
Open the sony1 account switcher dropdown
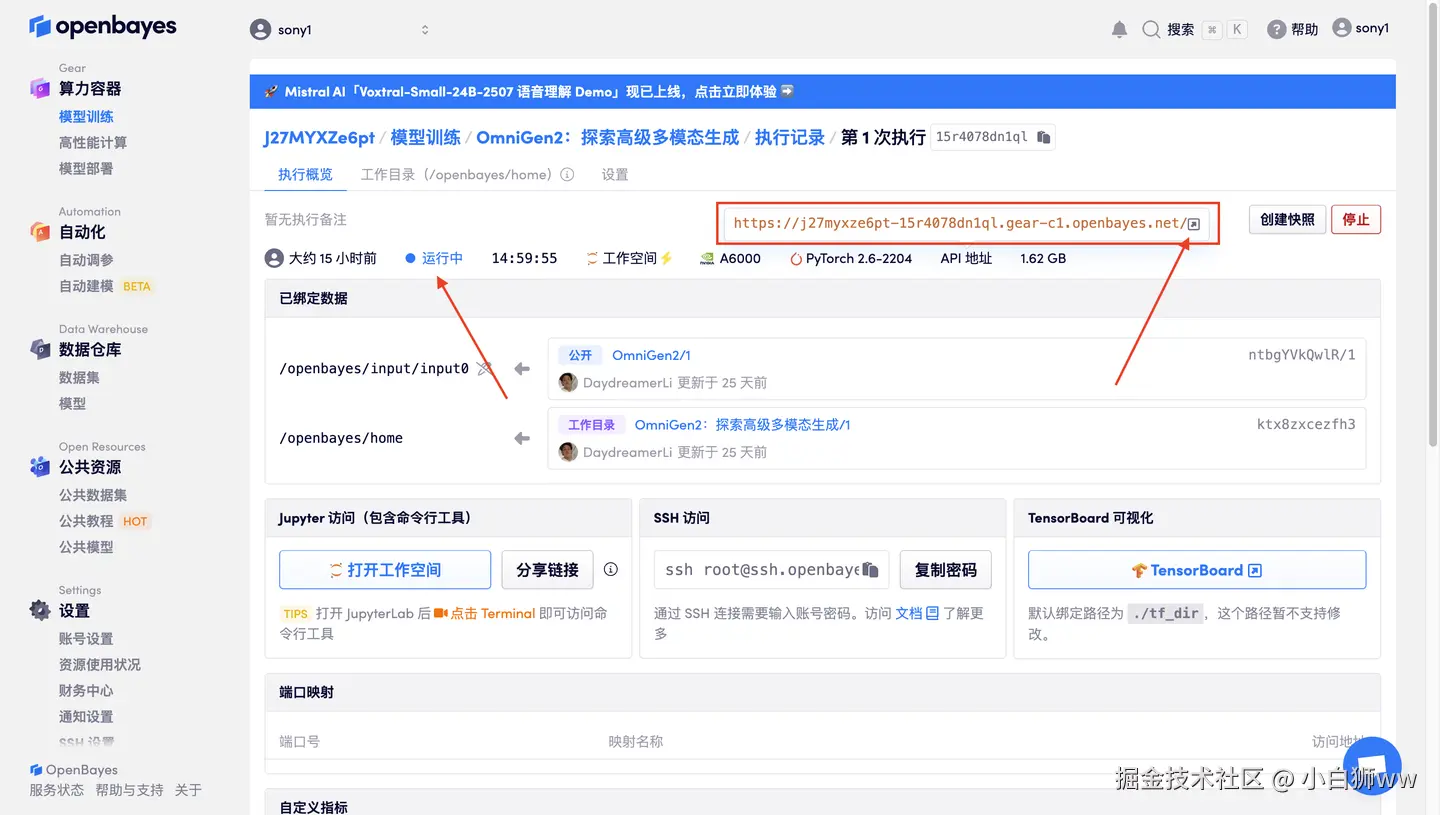(x=340, y=30)
